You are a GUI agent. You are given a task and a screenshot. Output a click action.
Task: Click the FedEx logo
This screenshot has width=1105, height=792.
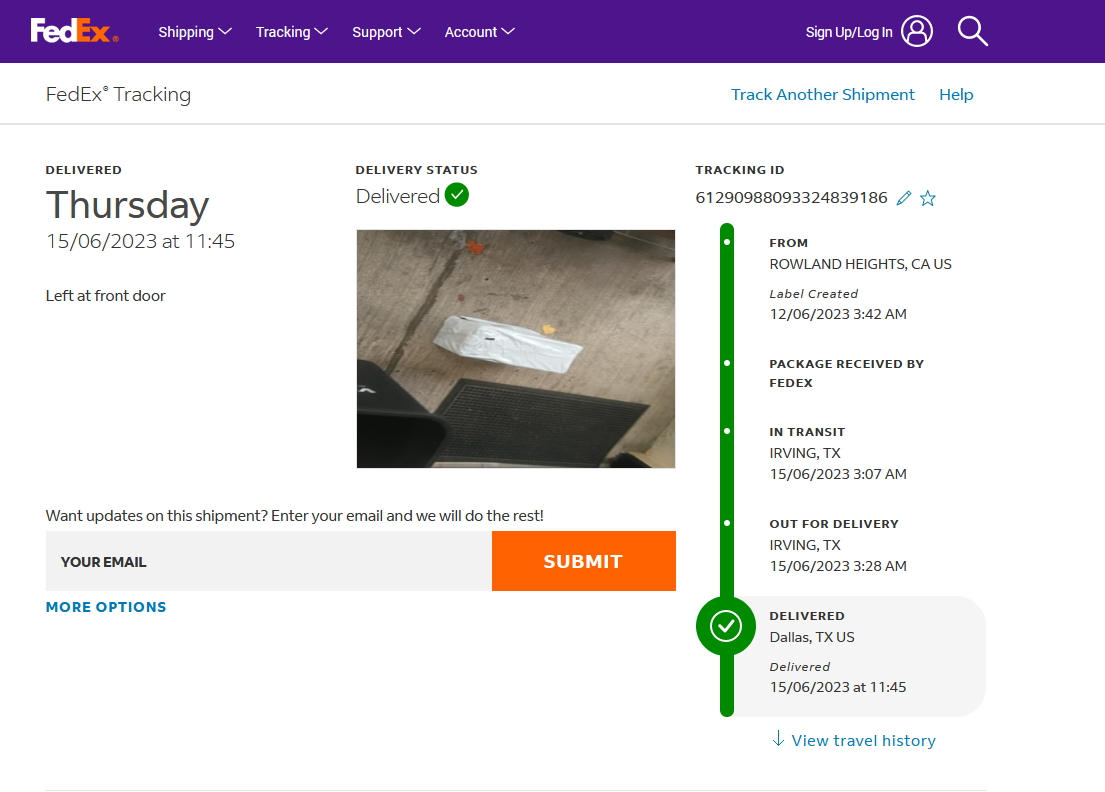click(x=74, y=31)
